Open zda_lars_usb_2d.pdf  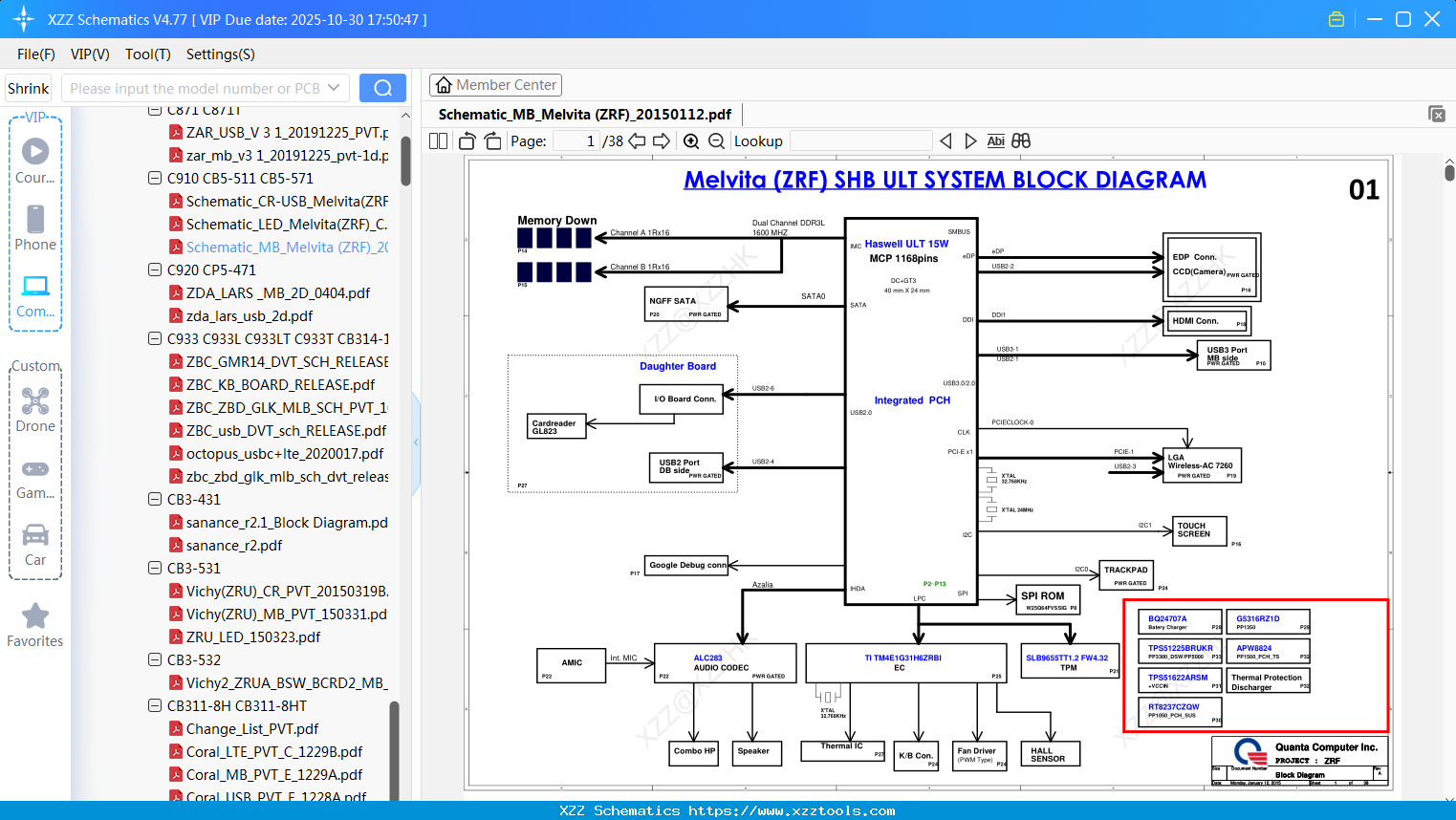coord(241,316)
